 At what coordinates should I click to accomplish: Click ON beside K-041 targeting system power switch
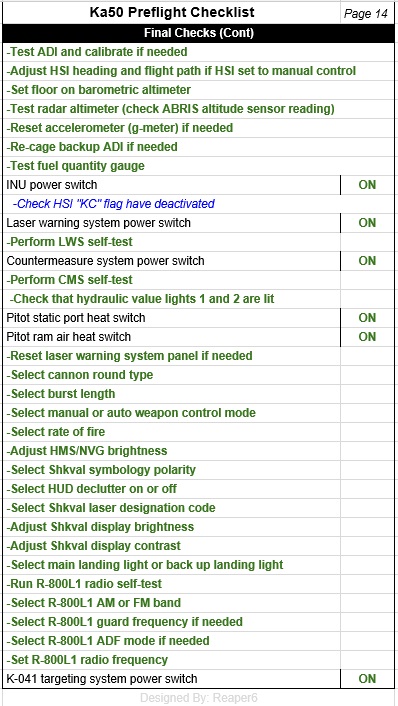click(x=367, y=679)
